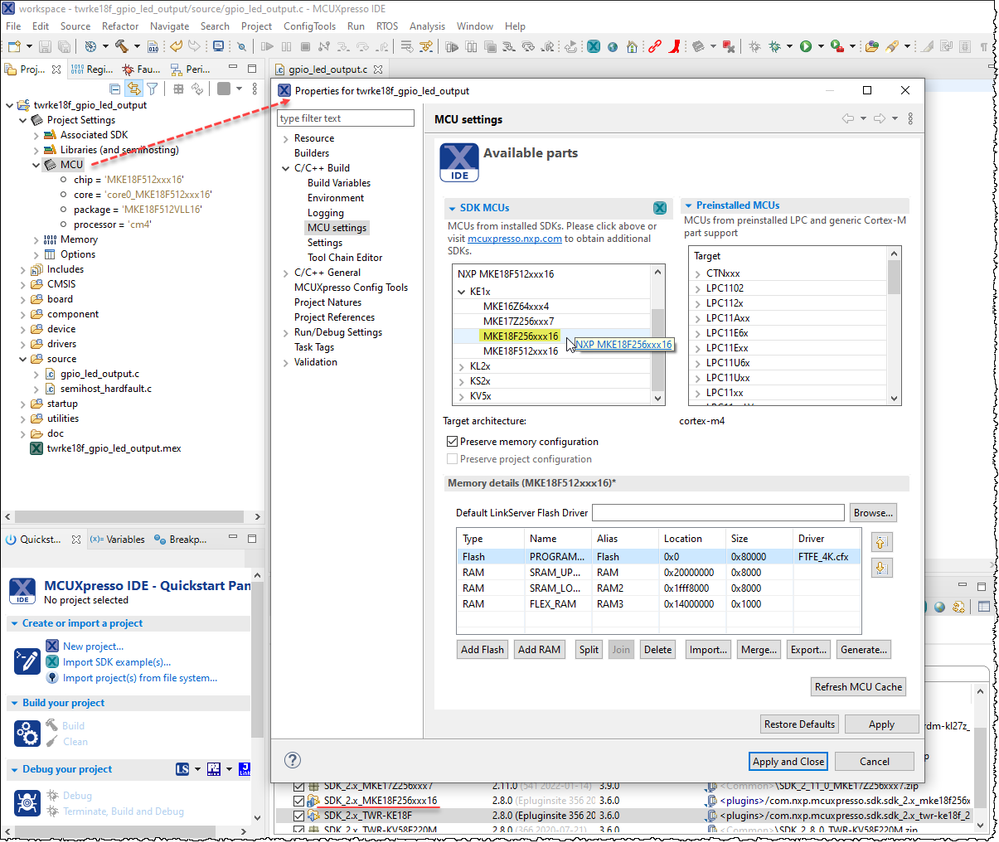Click the green bug Debug toolbar icon
The height and width of the screenshot is (842, 999).
click(x=775, y=46)
